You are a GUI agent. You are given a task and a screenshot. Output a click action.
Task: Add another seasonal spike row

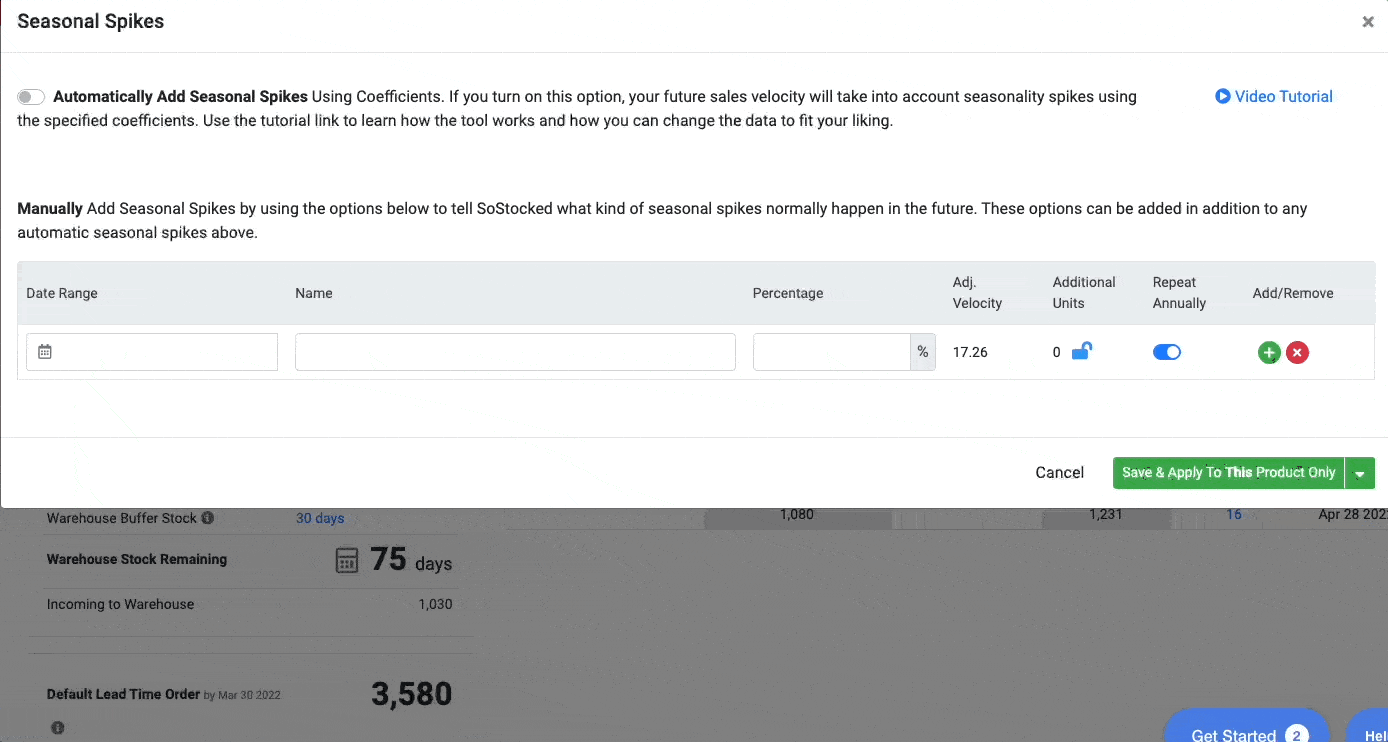point(1268,352)
